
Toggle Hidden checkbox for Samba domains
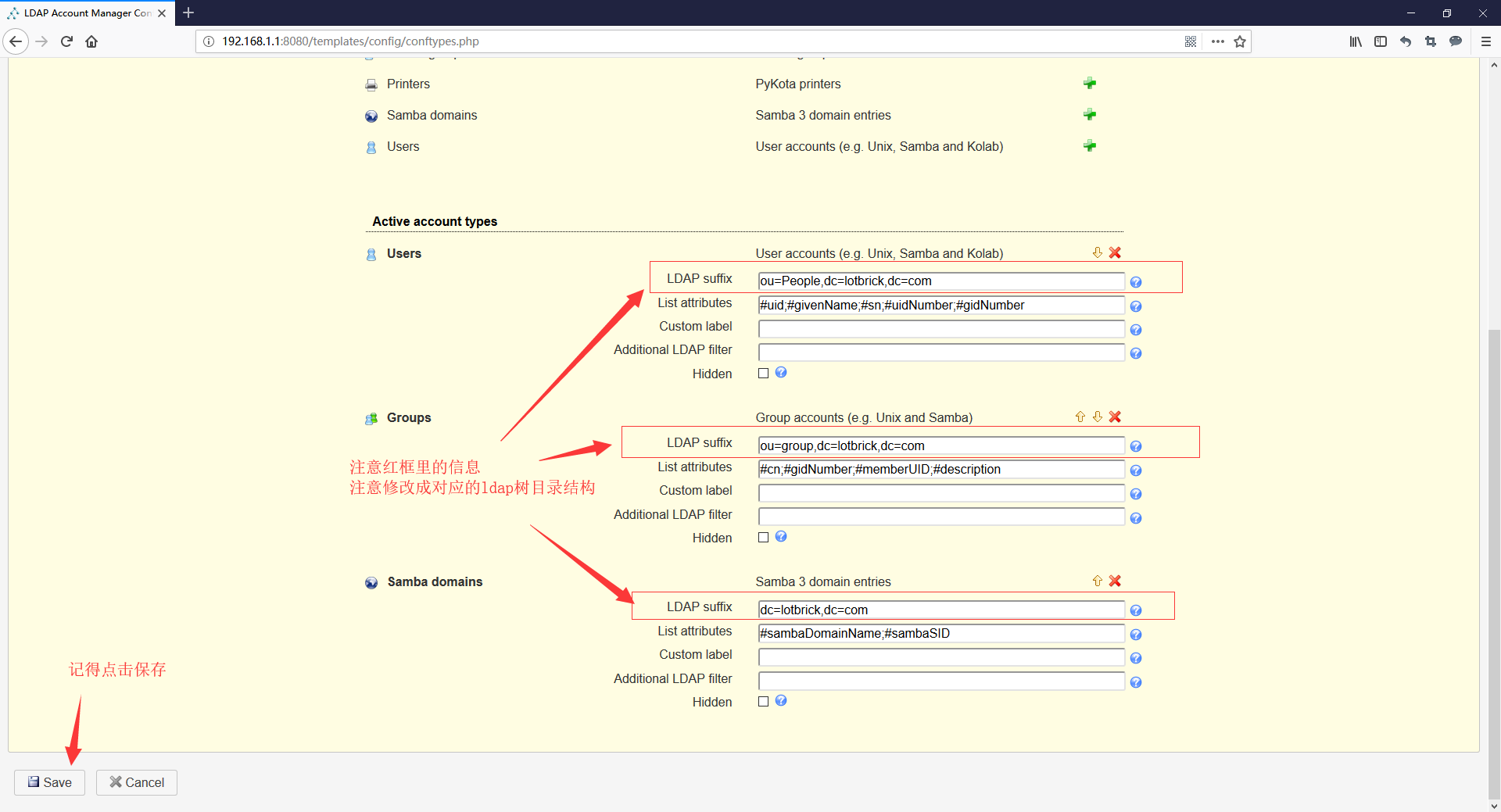click(764, 702)
